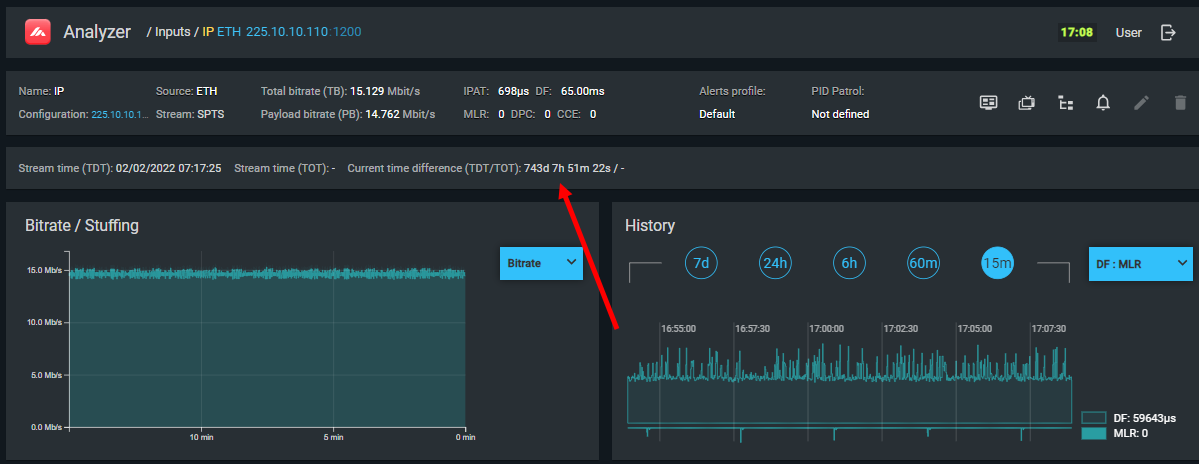Click the alerts bell icon
The width and height of the screenshot is (1199, 464).
tap(1103, 102)
